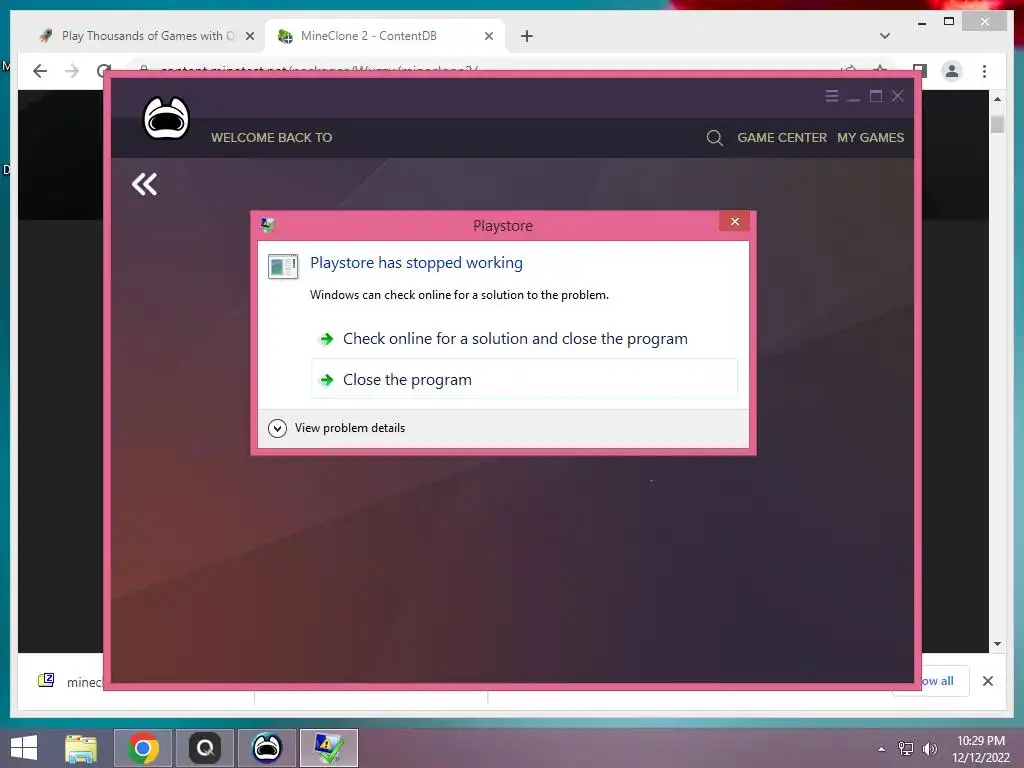Toggle Chrome side panel icon
This screenshot has height=768, width=1024.
(x=920, y=71)
